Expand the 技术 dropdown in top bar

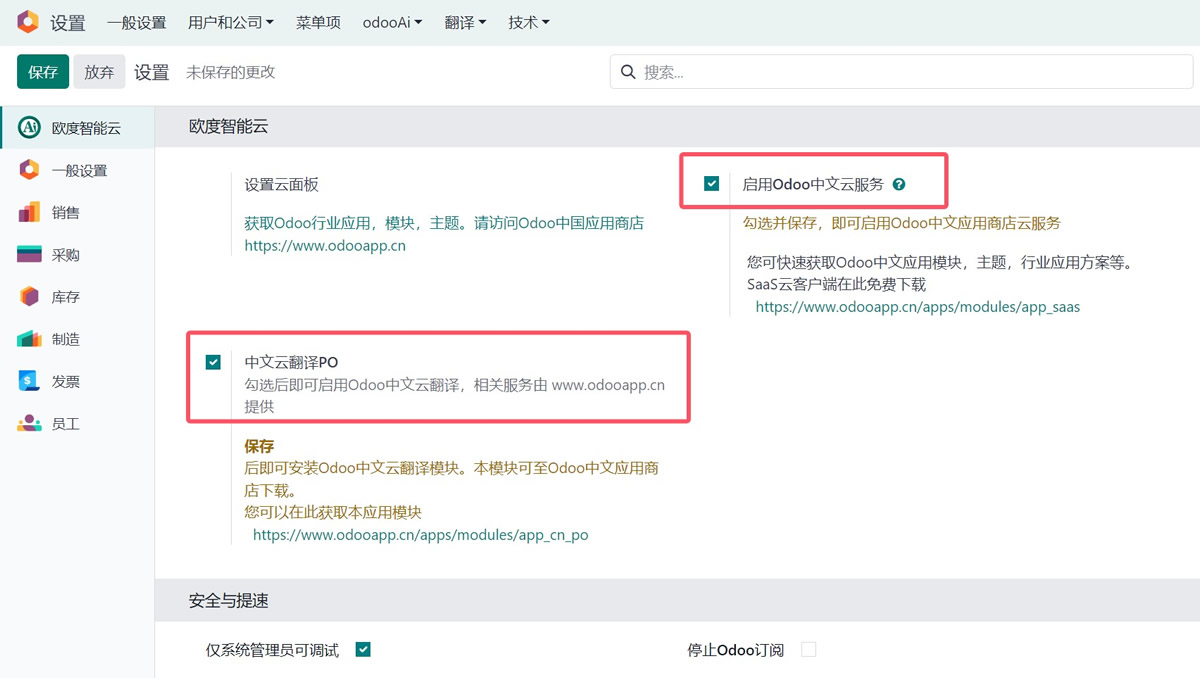528,22
